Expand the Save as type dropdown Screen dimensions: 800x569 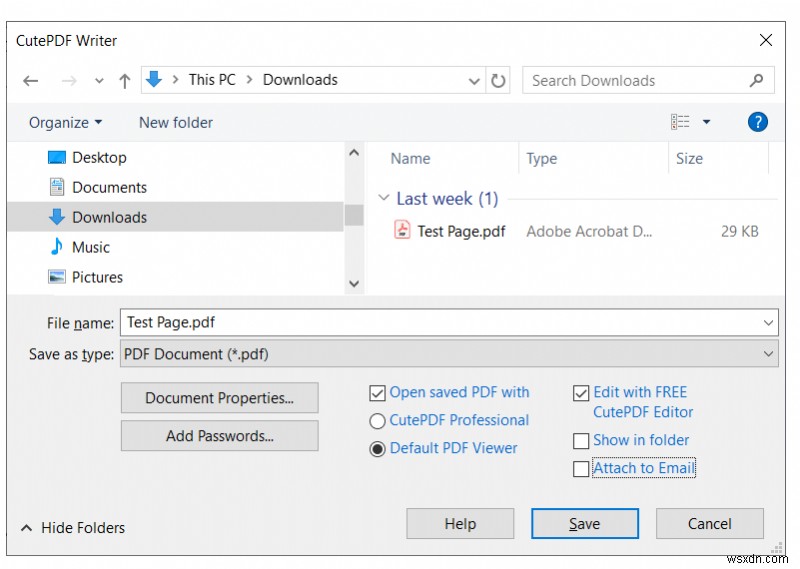pos(768,354)
